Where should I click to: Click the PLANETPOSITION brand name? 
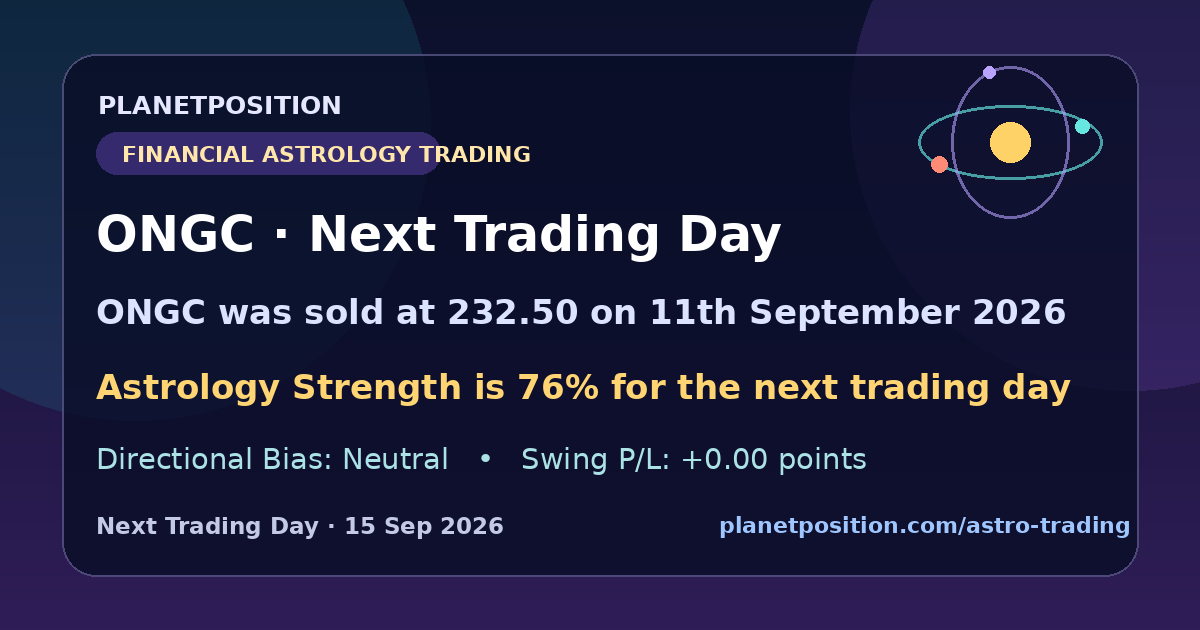pyautogui.click(x=220, y=106)
